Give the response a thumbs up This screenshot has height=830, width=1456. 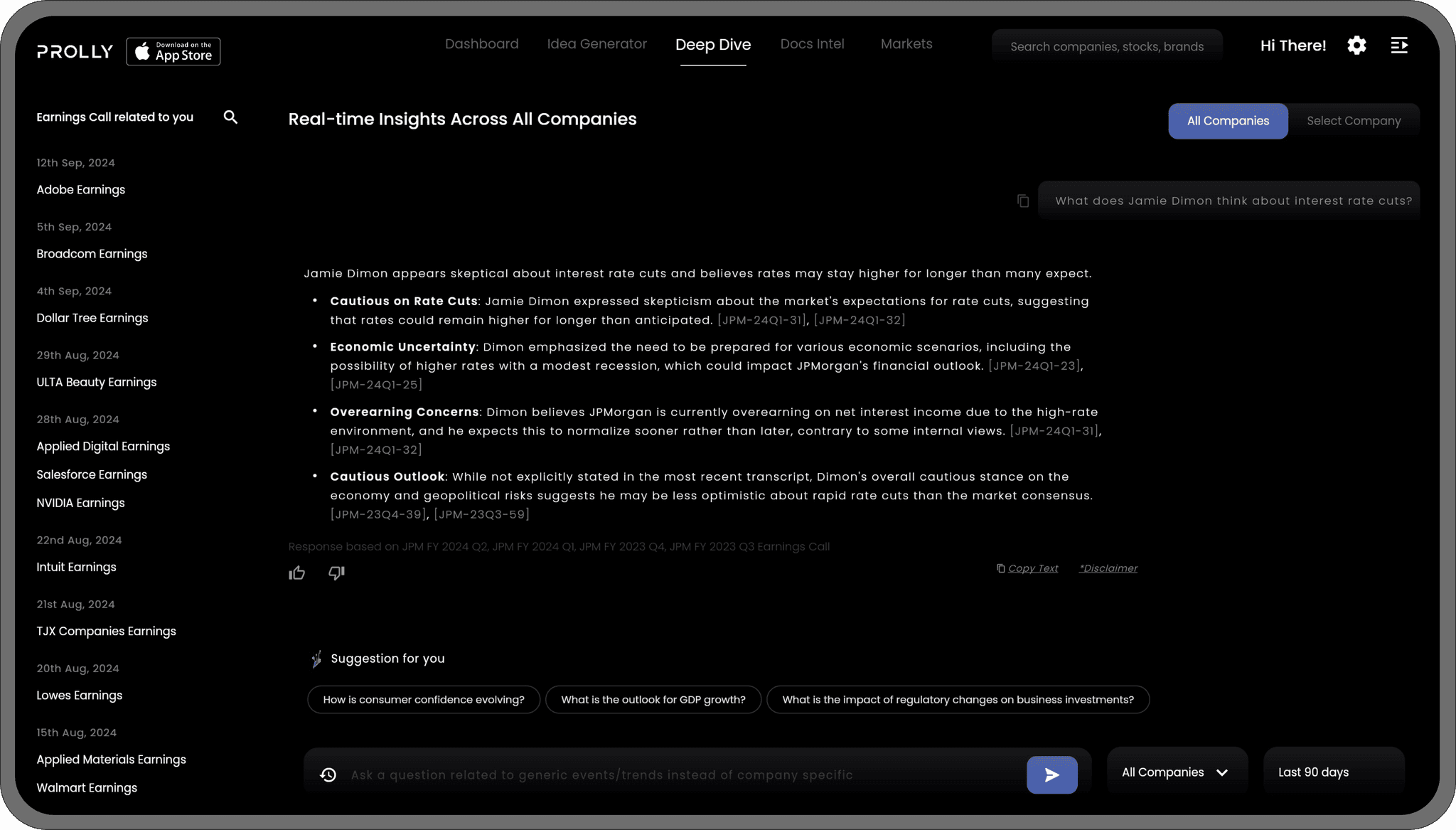(297, 573)
